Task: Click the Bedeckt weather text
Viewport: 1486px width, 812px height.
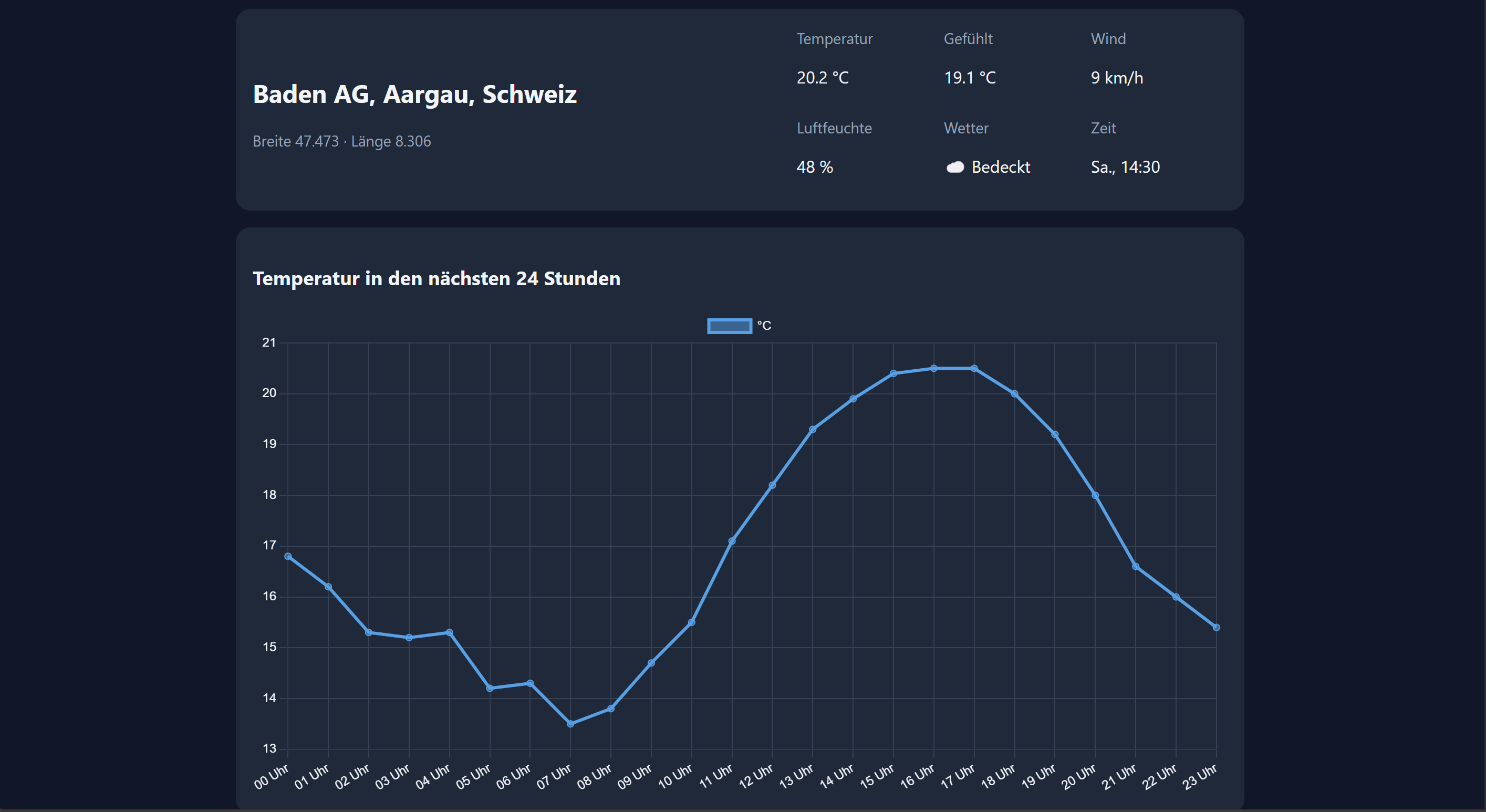Action: 1000,167
